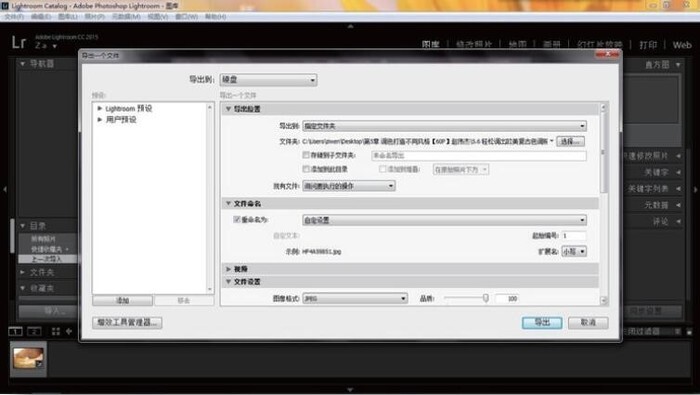
Task: Expand the 快速修改照片 panel arrow
Action: [x=678, y=156]
